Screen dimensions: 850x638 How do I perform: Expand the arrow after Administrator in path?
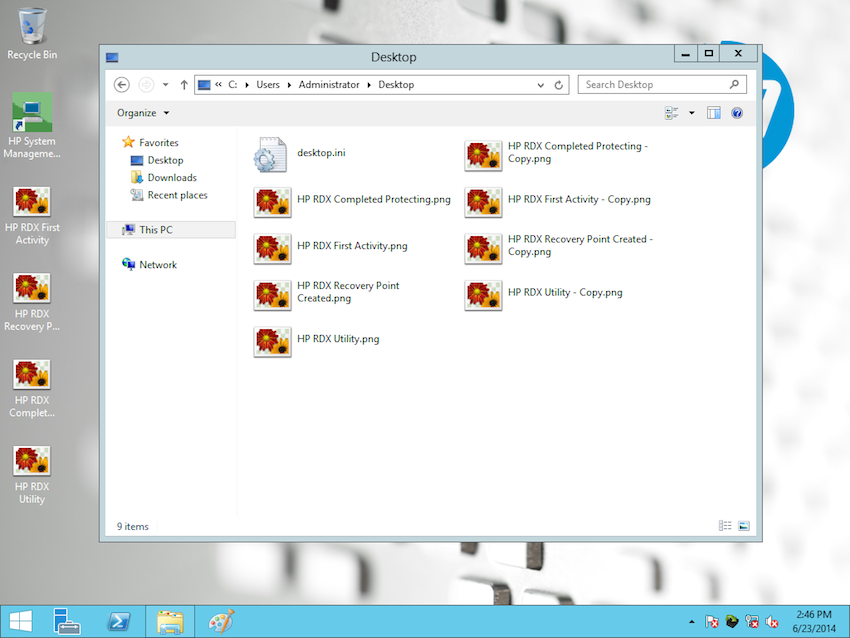click(x=369, y=85)
